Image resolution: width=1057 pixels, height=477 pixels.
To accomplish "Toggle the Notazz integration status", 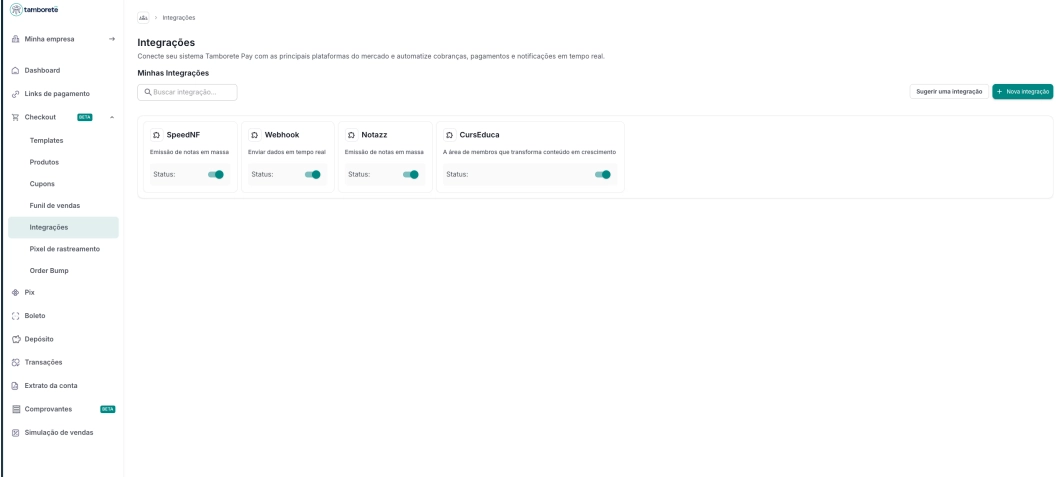I will click(410, 174).
